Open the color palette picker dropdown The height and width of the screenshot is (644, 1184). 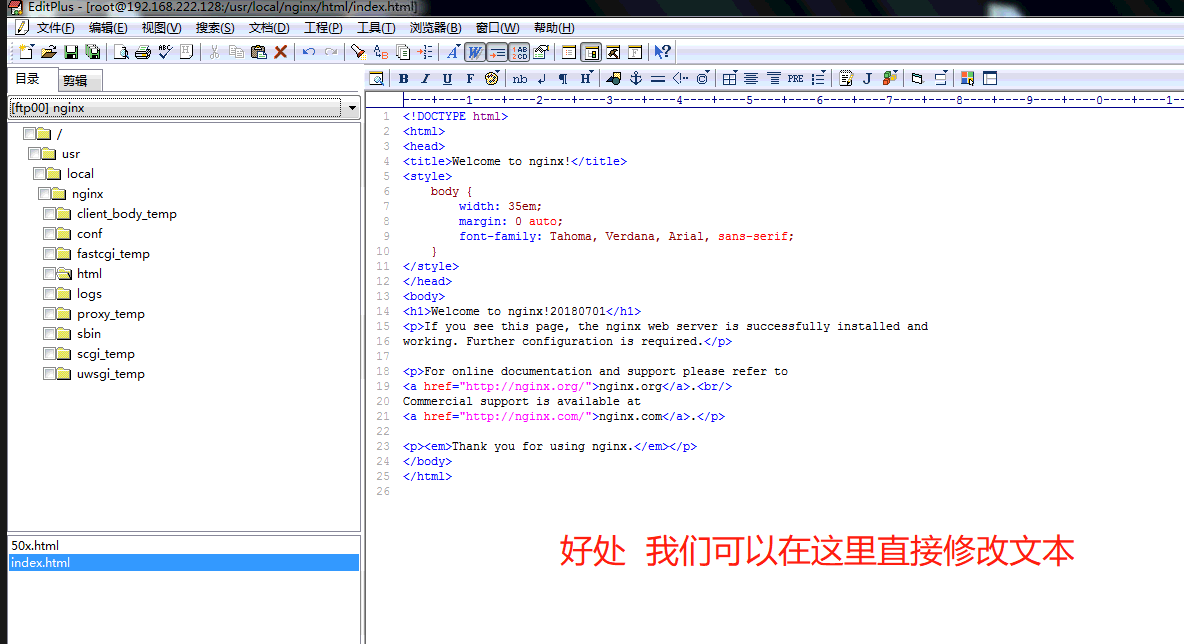click(492, 79)
